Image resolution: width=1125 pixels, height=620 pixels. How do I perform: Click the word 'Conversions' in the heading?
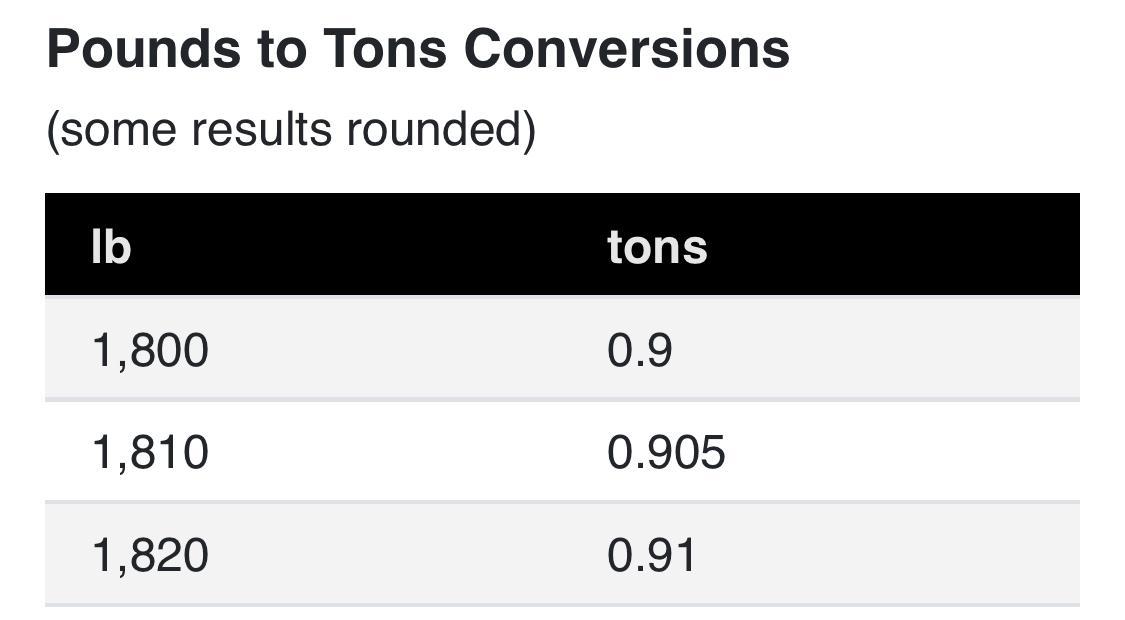tap(627, 49)
